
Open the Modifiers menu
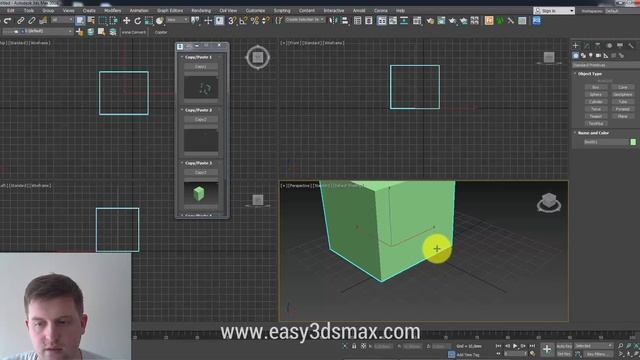coord(113,11)
